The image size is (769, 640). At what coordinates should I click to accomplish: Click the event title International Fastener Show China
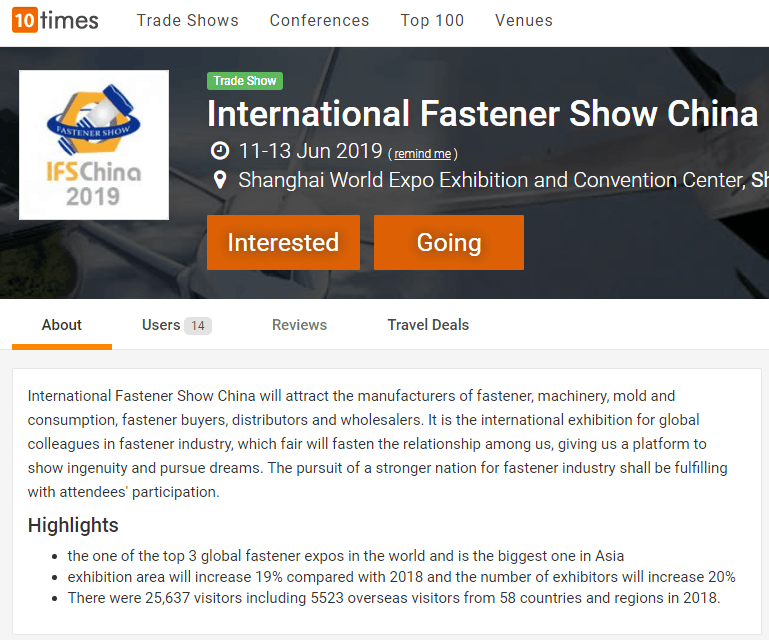(x=482, y=114)
